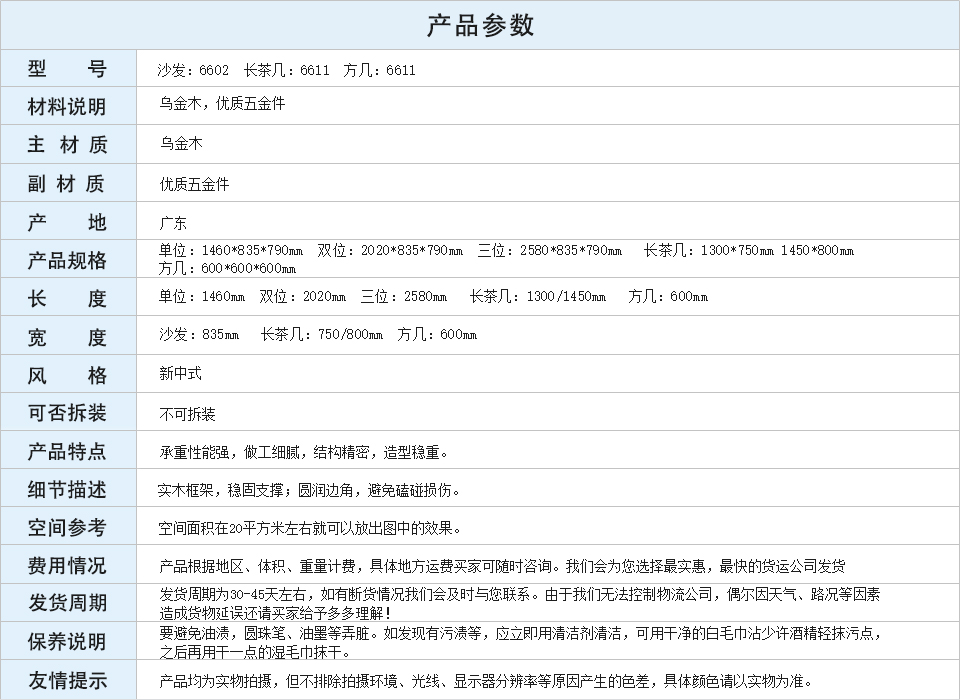Select the 发货周期 label
Image resolution: width=960 pixels, height=700 pixels.
(67, 603)
